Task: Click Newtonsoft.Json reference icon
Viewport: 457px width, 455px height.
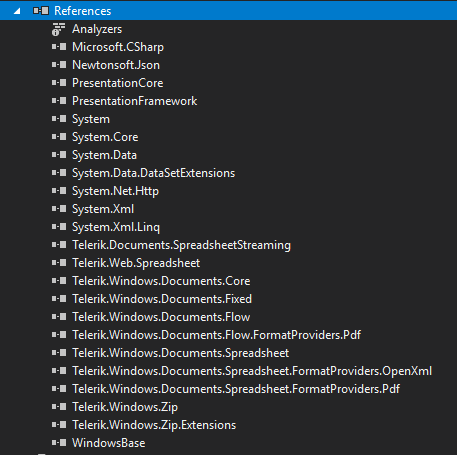Action: pos(59,65)
